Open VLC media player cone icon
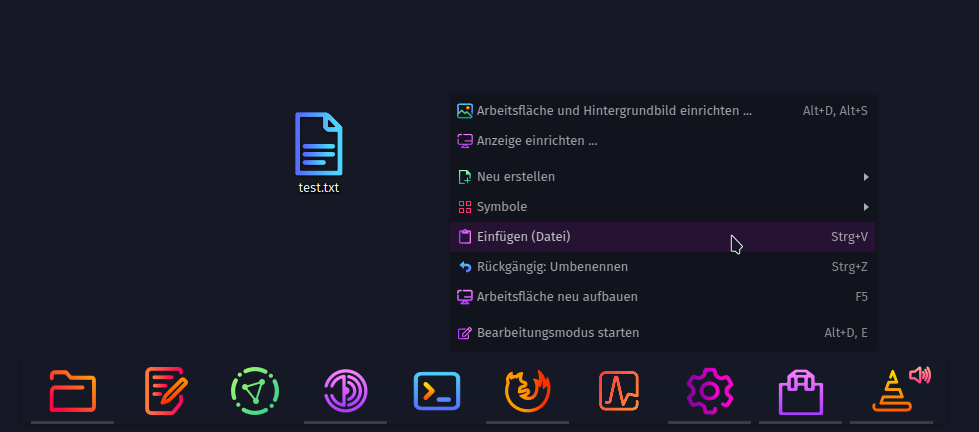 point(892,392)
